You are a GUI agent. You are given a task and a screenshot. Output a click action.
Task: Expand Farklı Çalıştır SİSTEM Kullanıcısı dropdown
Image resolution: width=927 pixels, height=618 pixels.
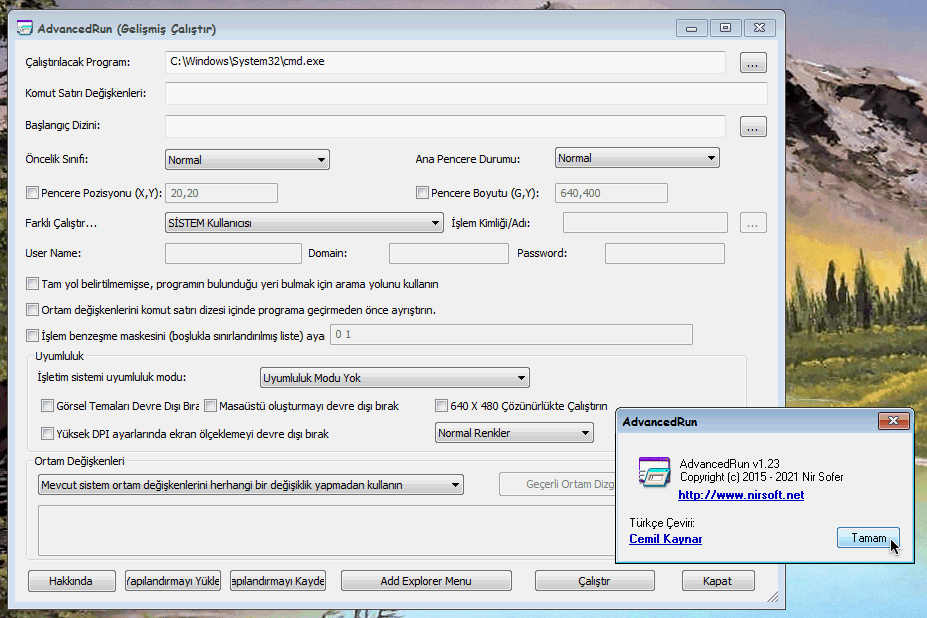[304, 223]
